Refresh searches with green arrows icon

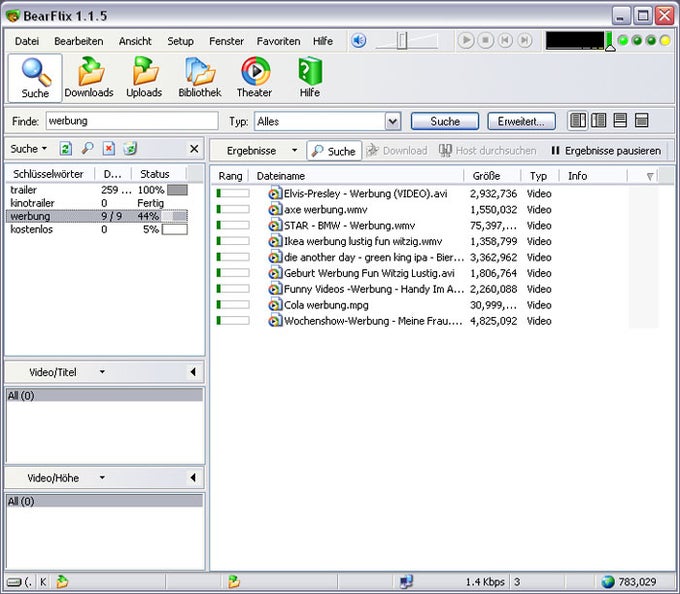[x=66, y=149]
